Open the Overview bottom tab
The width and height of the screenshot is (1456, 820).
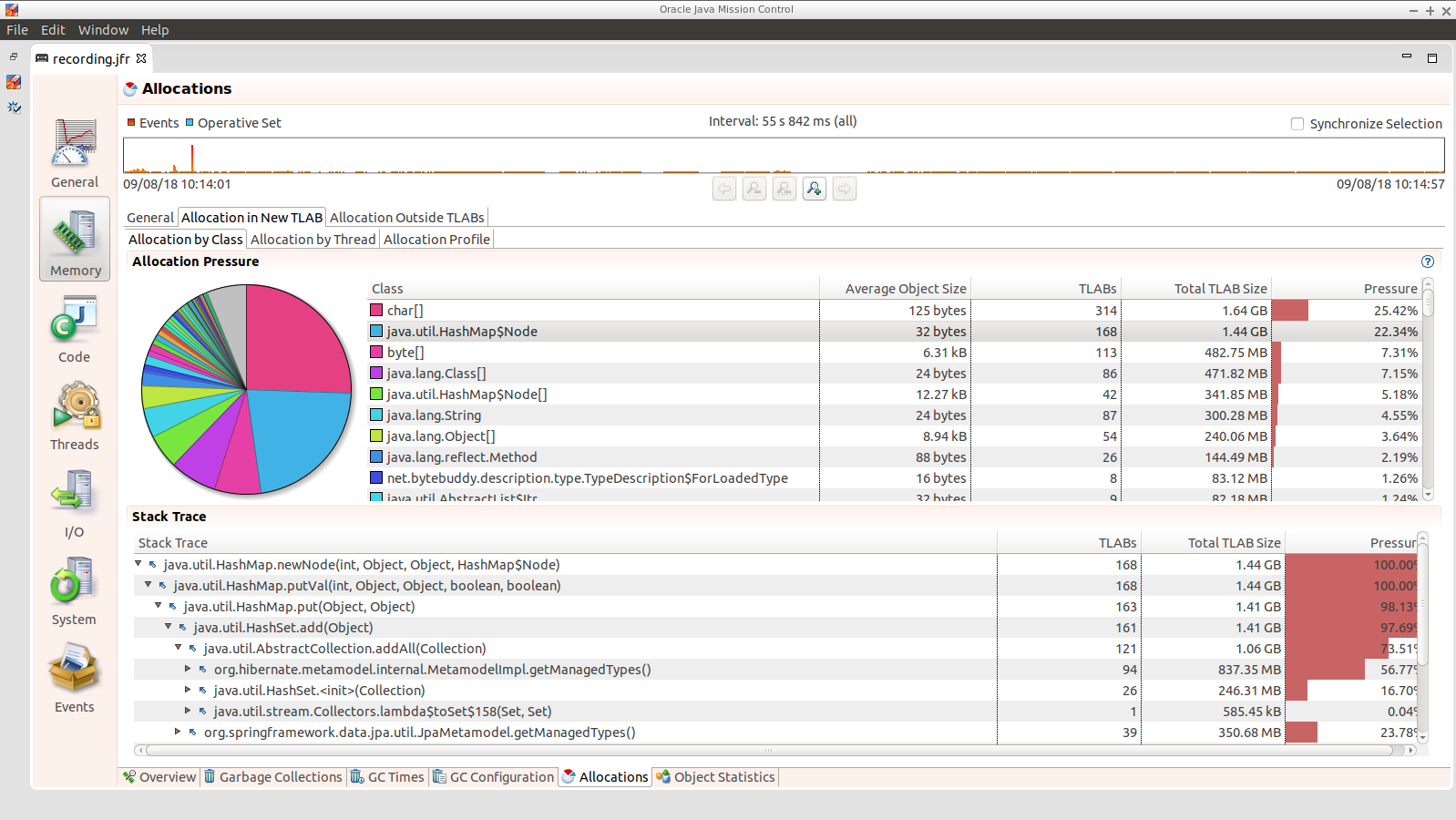159,777
